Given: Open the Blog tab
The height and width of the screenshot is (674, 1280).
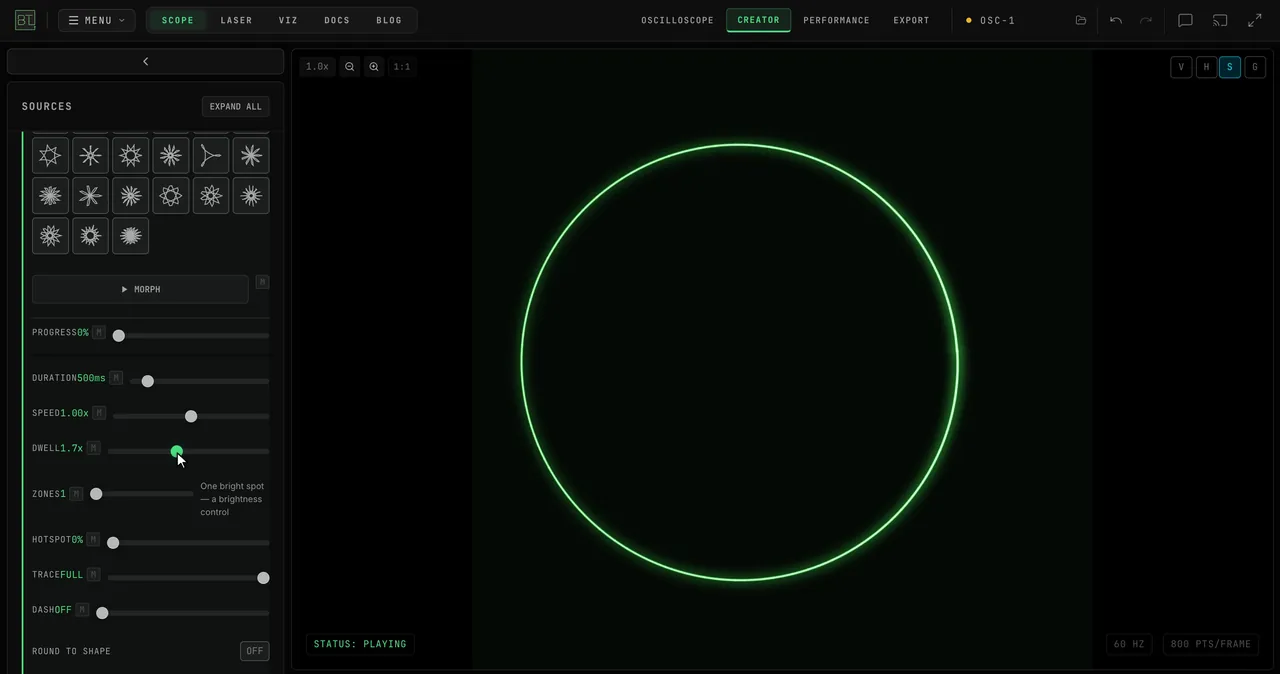Looking at the screenshot, I should click(389, 20).
